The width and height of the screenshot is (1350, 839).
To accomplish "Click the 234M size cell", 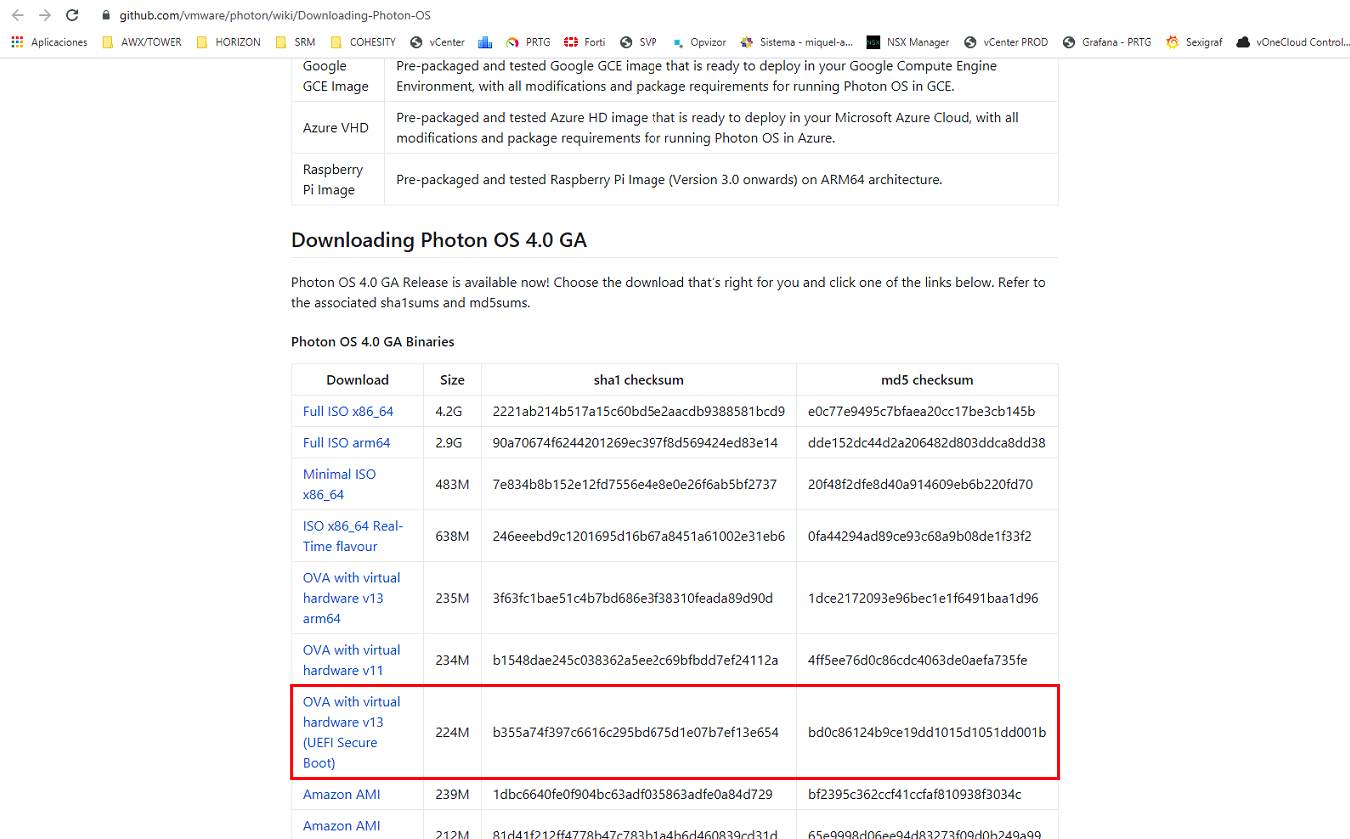I will click(x=452, y=660).
